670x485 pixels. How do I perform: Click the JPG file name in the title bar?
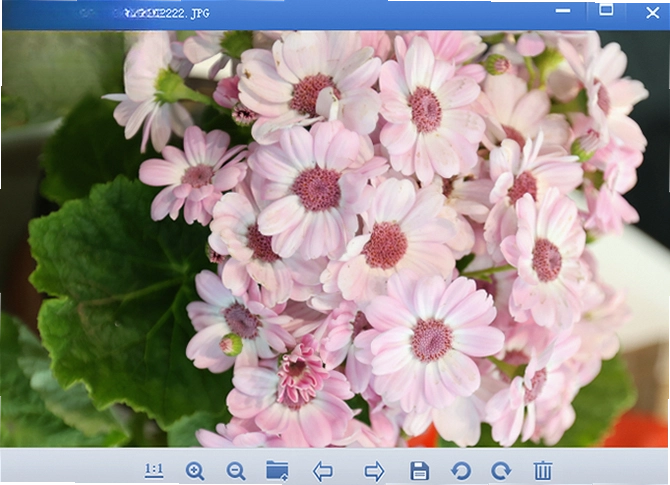click(167, 13)
